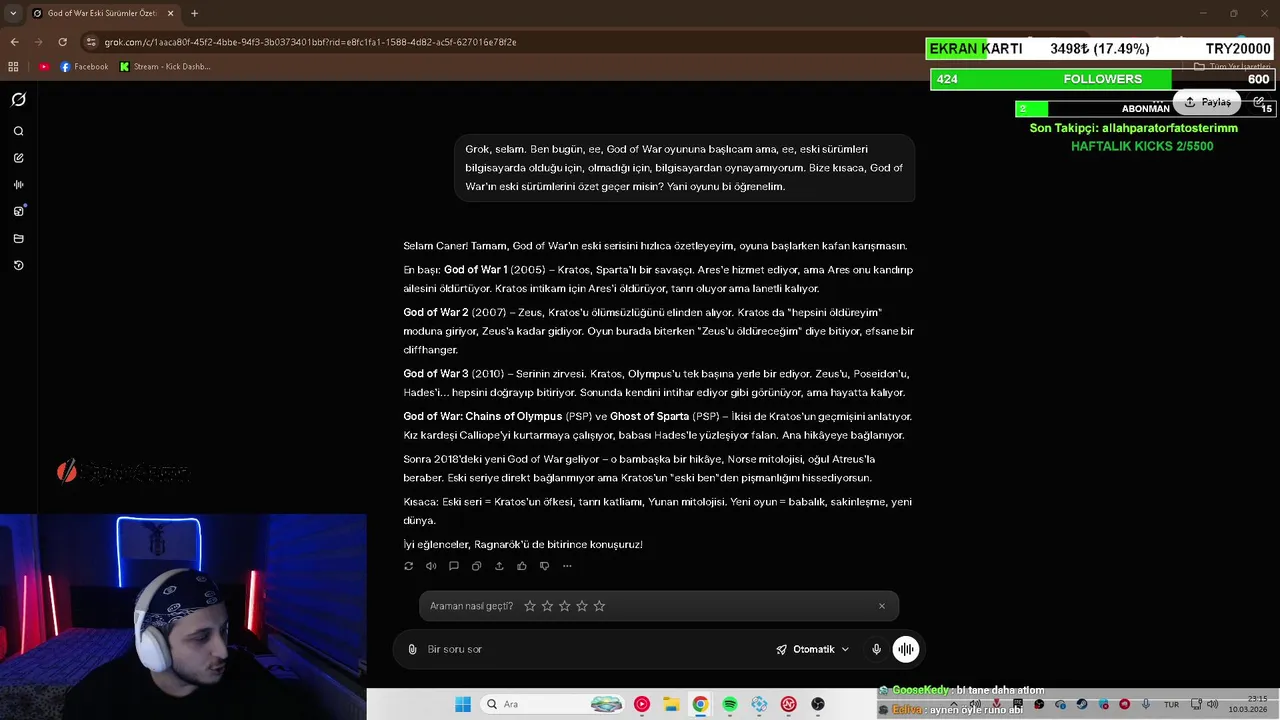This screenshot has height=720, width=1280.
Task: Go back in the browser
Action: (x=14, y=42)
